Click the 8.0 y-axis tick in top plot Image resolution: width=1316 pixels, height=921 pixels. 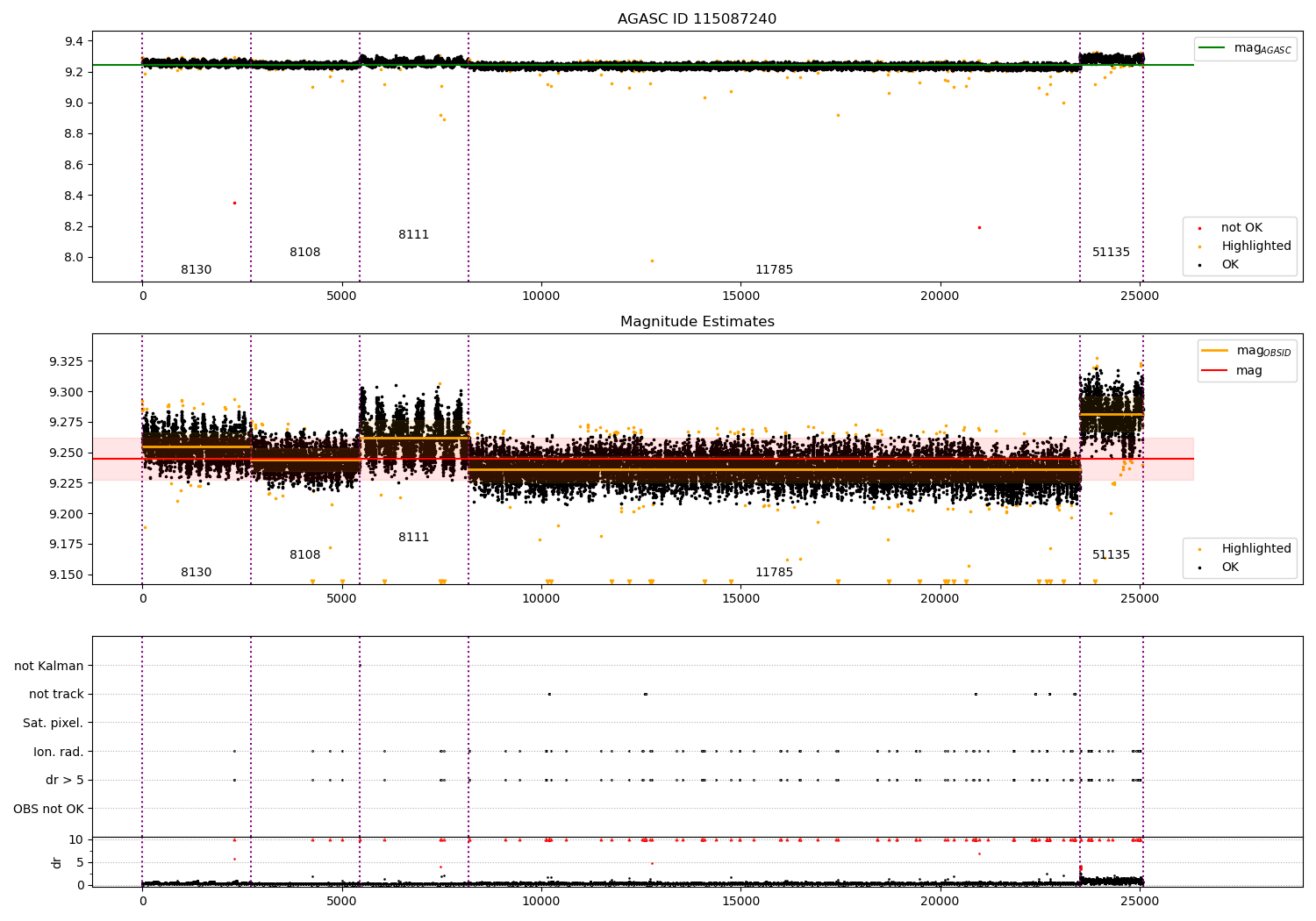tap(73, 258)
